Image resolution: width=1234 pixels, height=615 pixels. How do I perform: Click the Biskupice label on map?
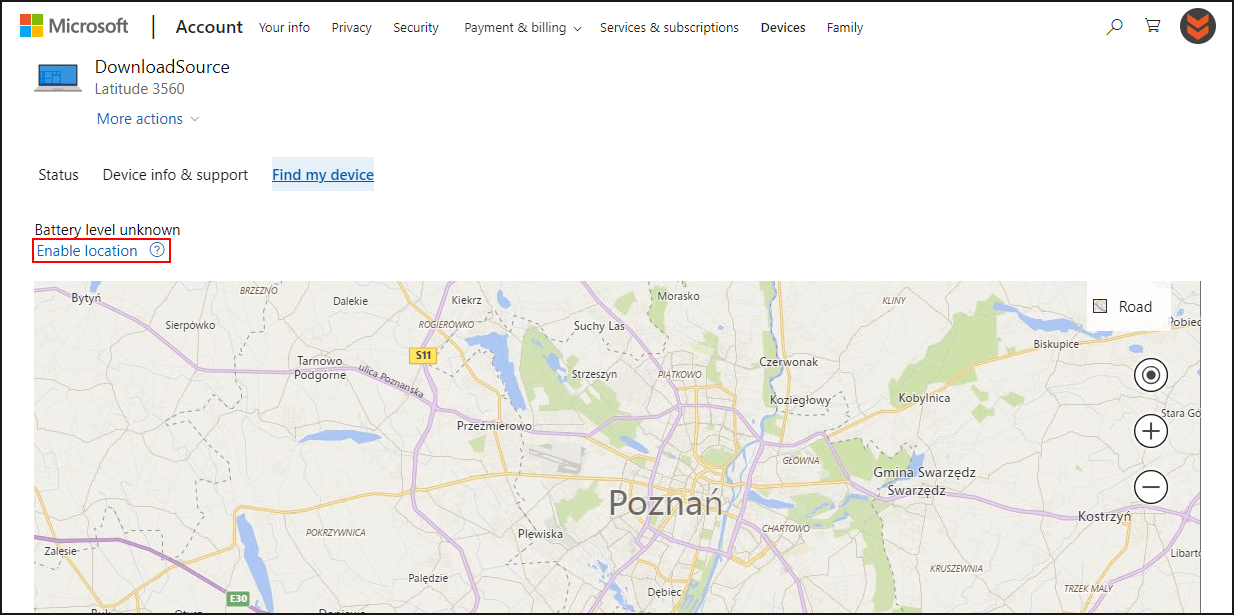tap(1056, 344)
